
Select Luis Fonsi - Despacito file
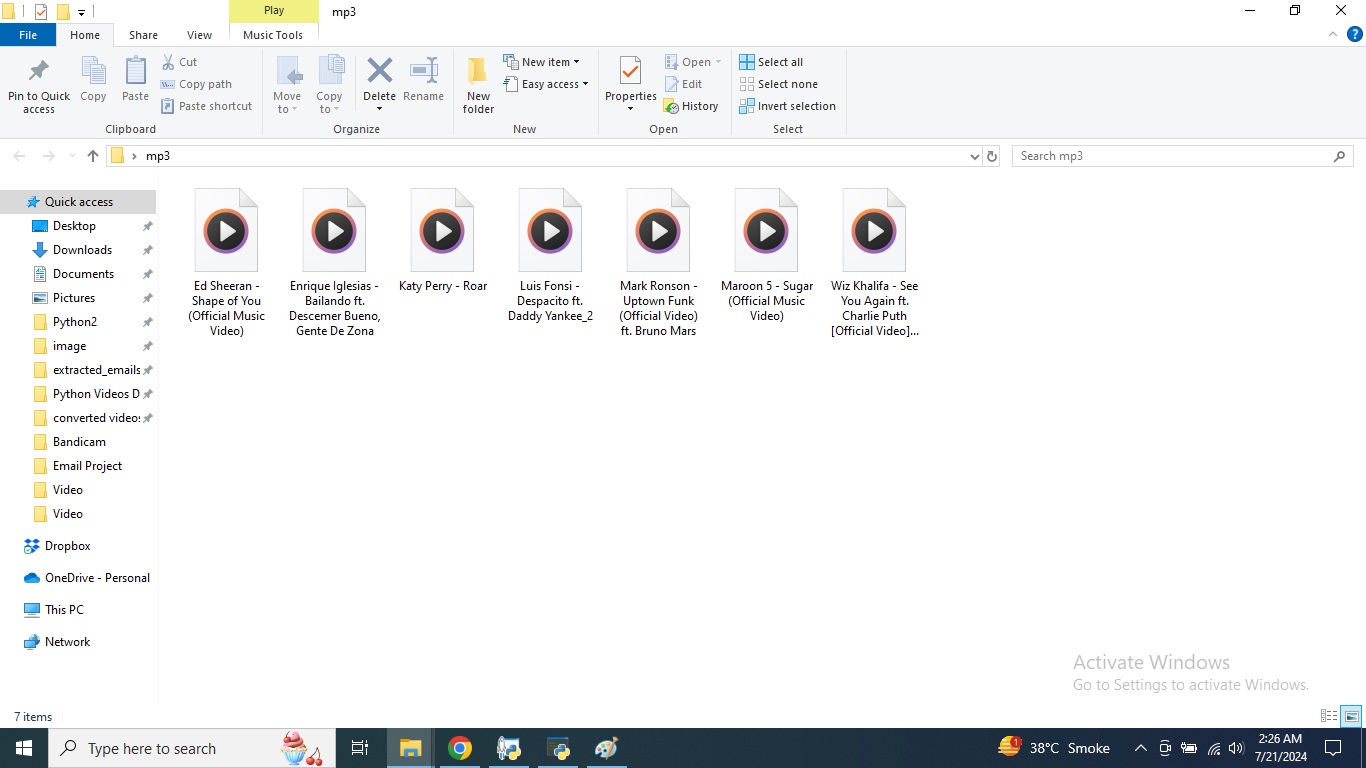click(x=550, y=256)
